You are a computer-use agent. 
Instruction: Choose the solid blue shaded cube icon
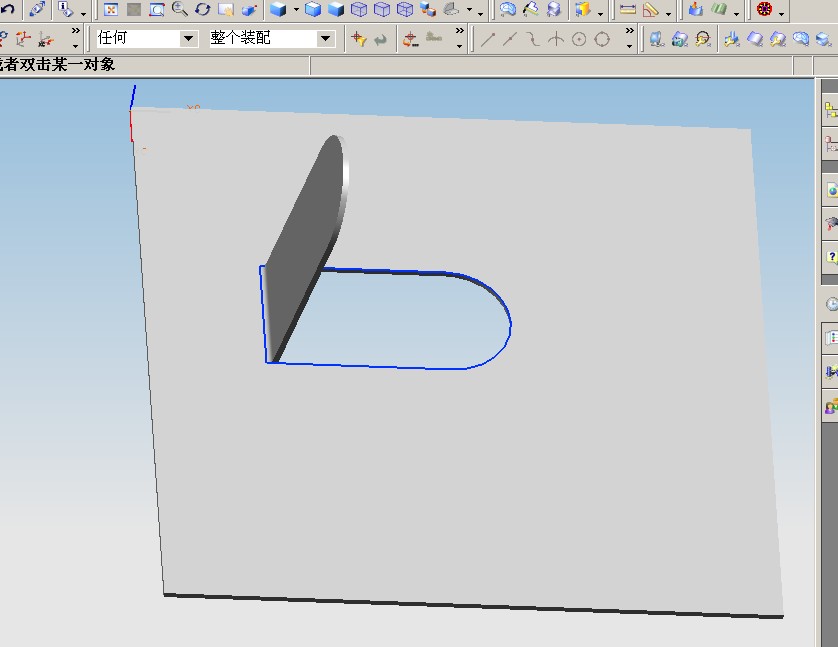pos(336,9)
